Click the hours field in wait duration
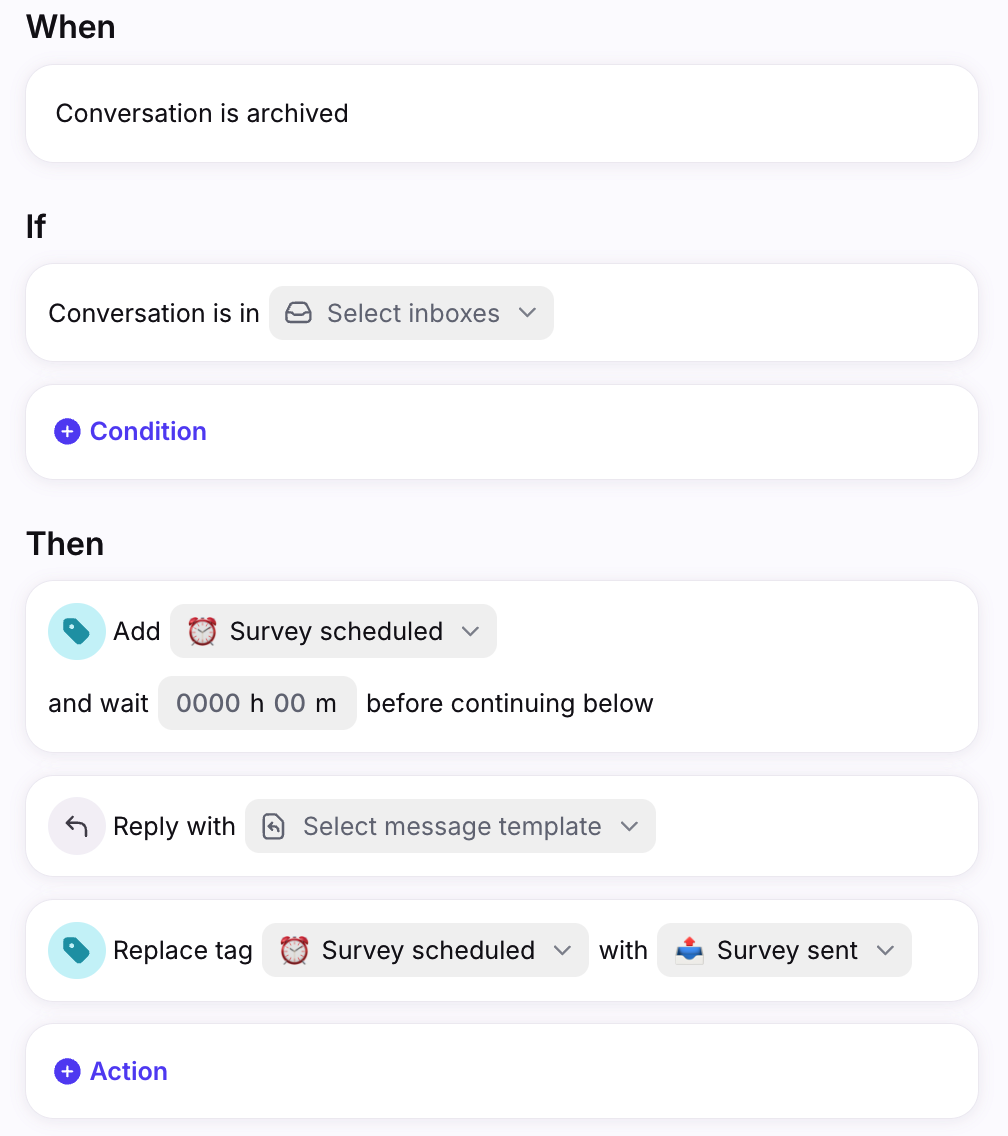 point(208,703)
